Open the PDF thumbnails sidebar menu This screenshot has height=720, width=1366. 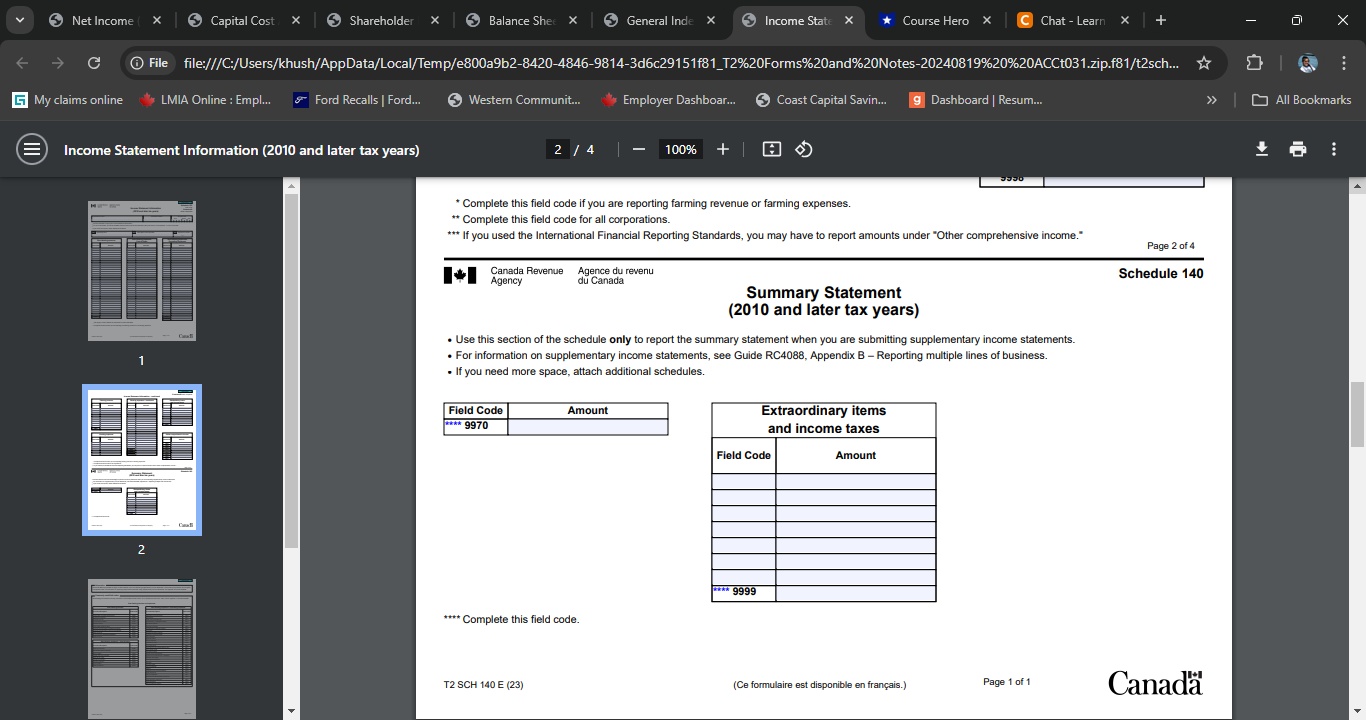[32, 149]
